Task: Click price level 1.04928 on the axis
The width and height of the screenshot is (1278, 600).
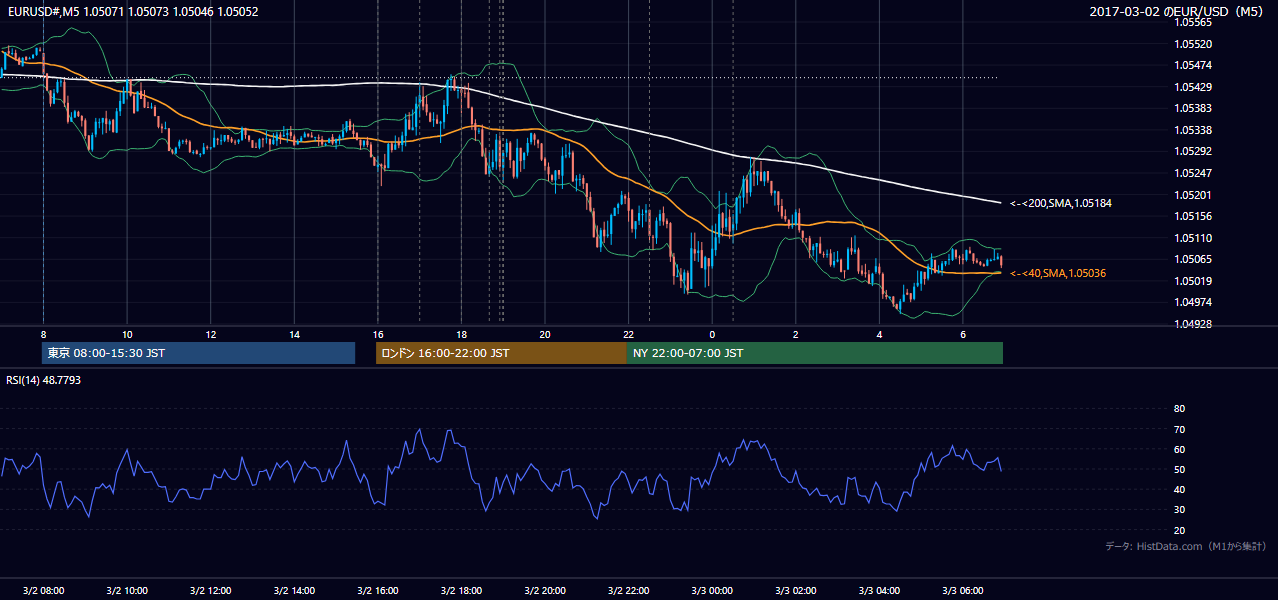Action: click(x=1193, y=324)
